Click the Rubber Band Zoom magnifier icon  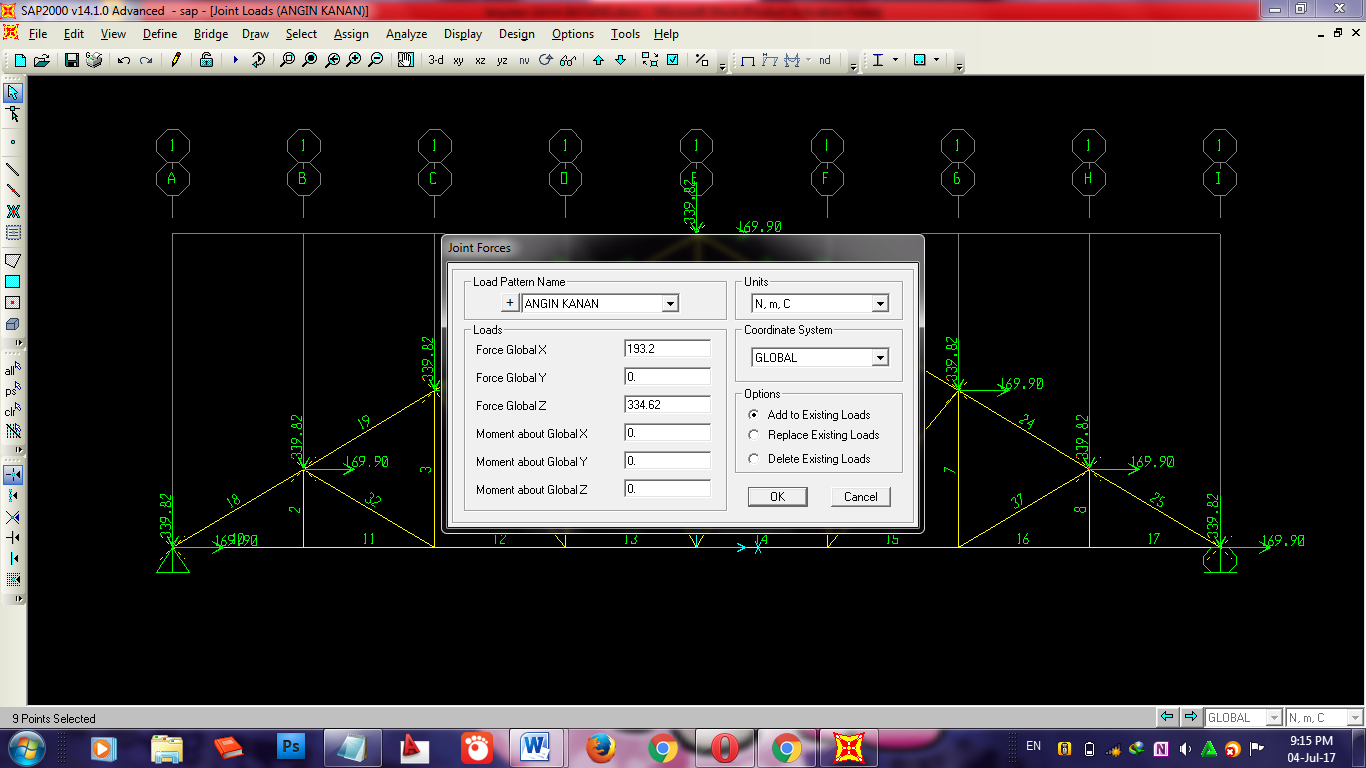click(288, 60)
